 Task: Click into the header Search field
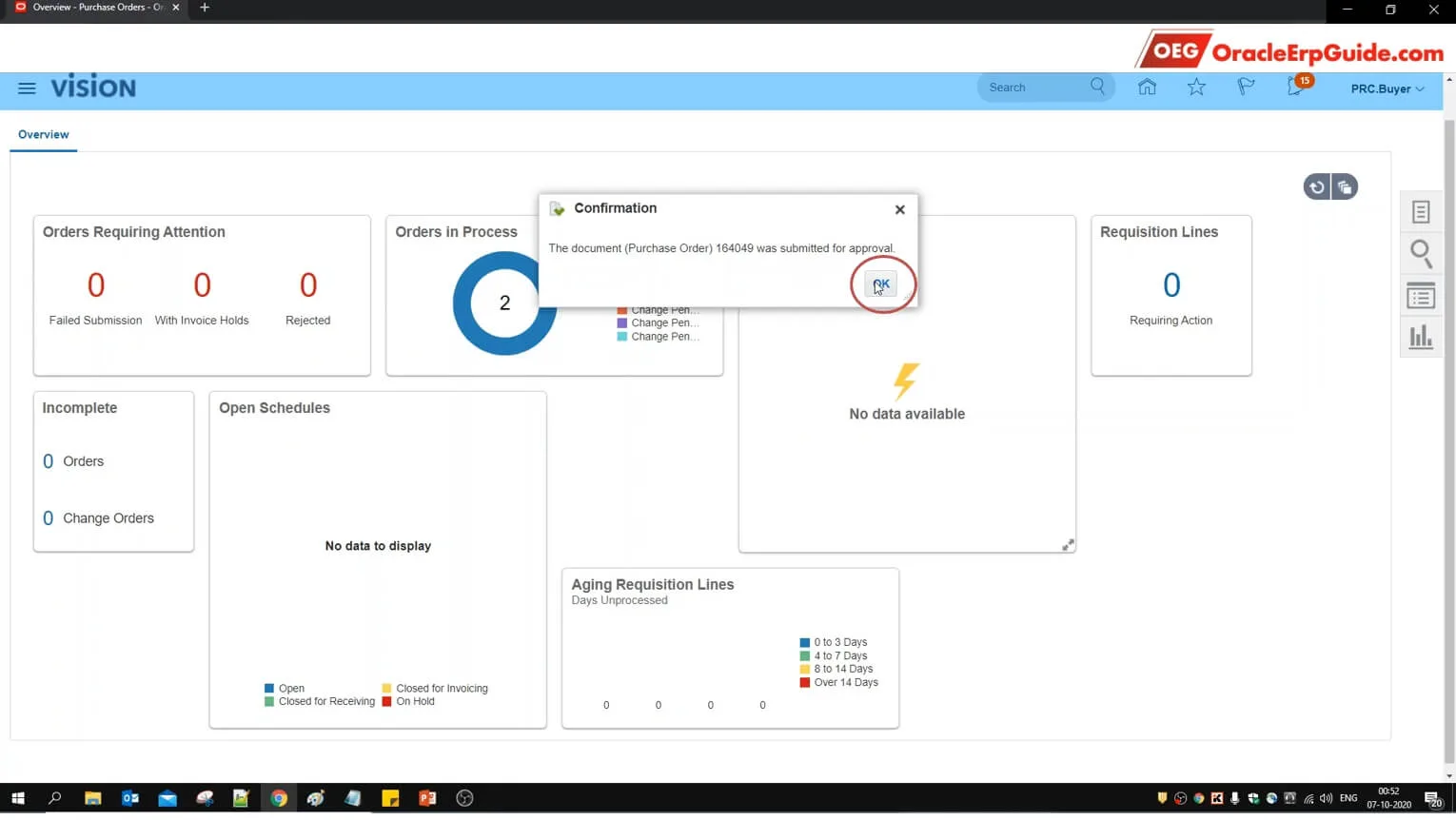(x=1035, y=88)
